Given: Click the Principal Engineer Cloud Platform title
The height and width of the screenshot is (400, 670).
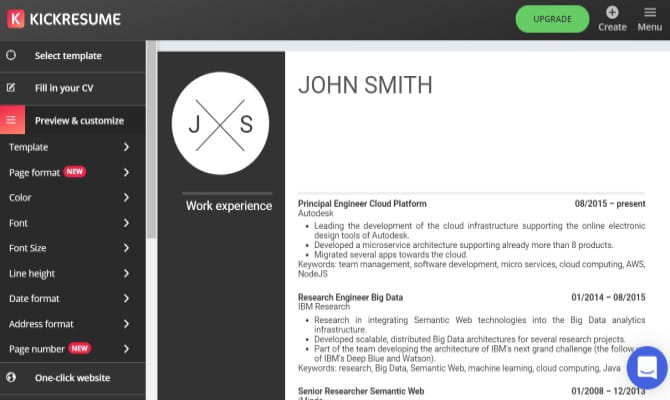Looking at the screenshot, I should (362, 203).
